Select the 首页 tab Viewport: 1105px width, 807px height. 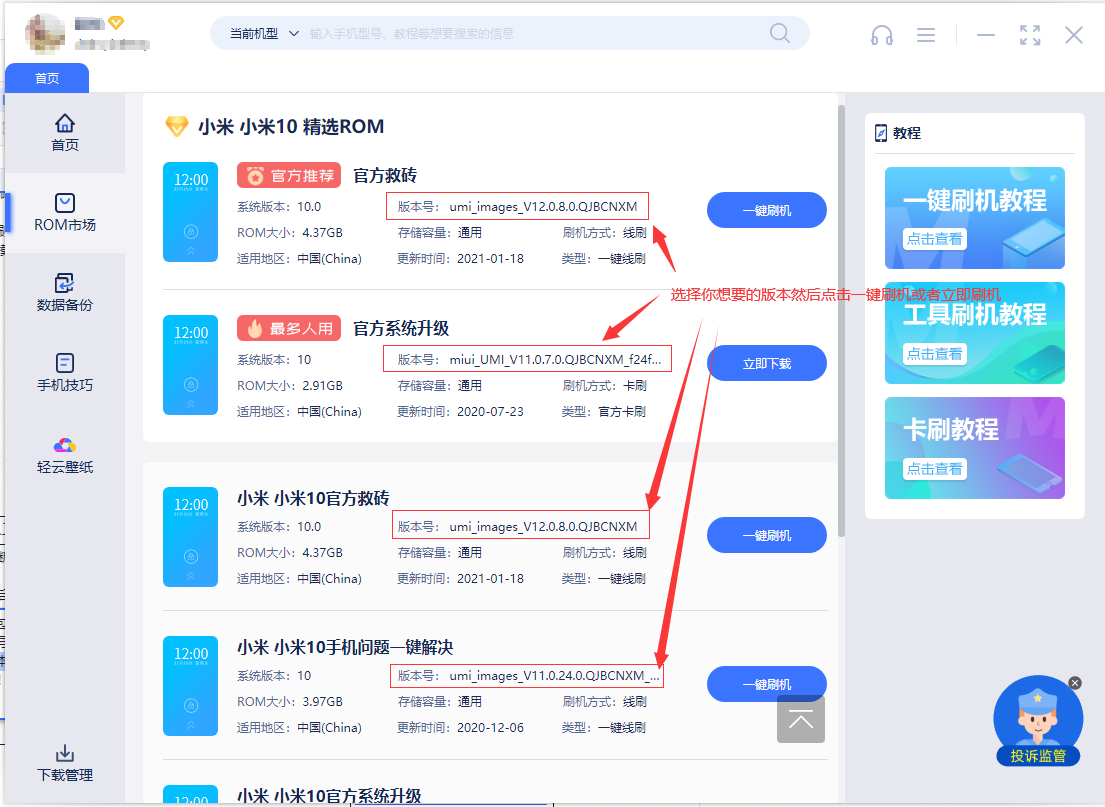click(x=47, y=78)
